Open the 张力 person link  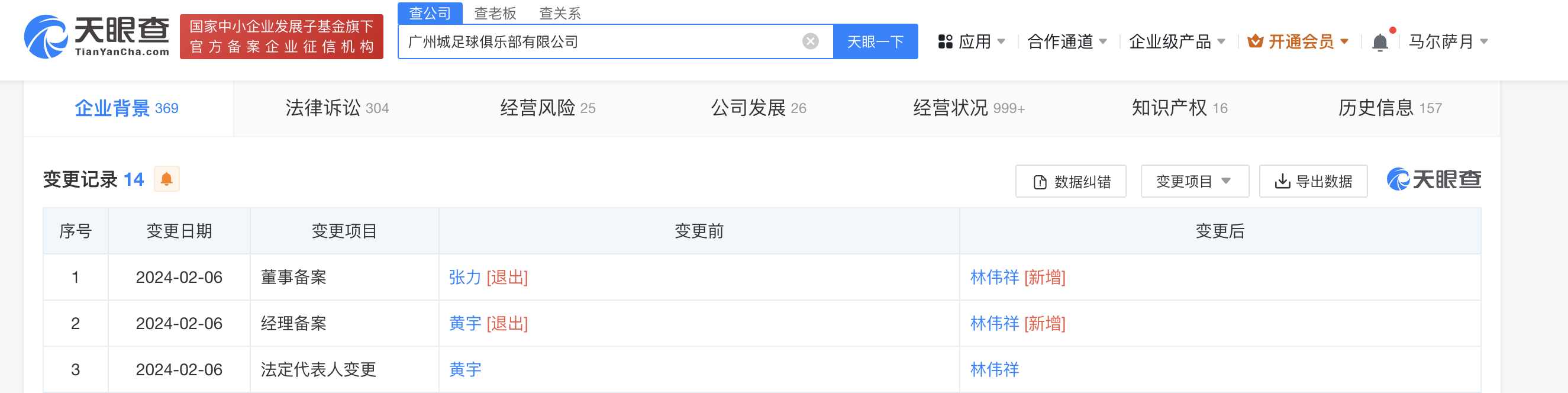[x=465, y=278]
